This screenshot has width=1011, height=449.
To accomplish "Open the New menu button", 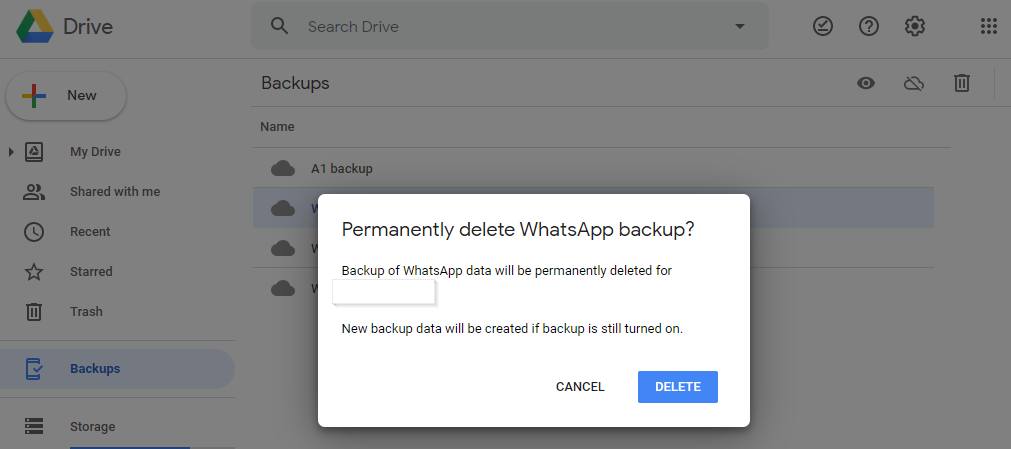I will [66, 95].
